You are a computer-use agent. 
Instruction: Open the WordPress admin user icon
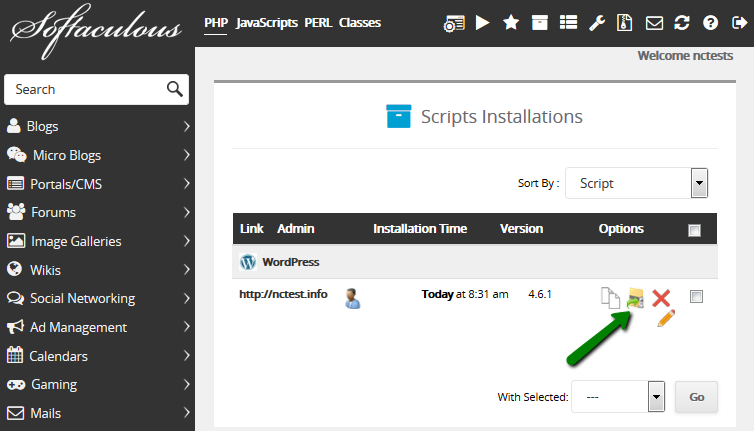pyautogui.click(x=352, y=296)
